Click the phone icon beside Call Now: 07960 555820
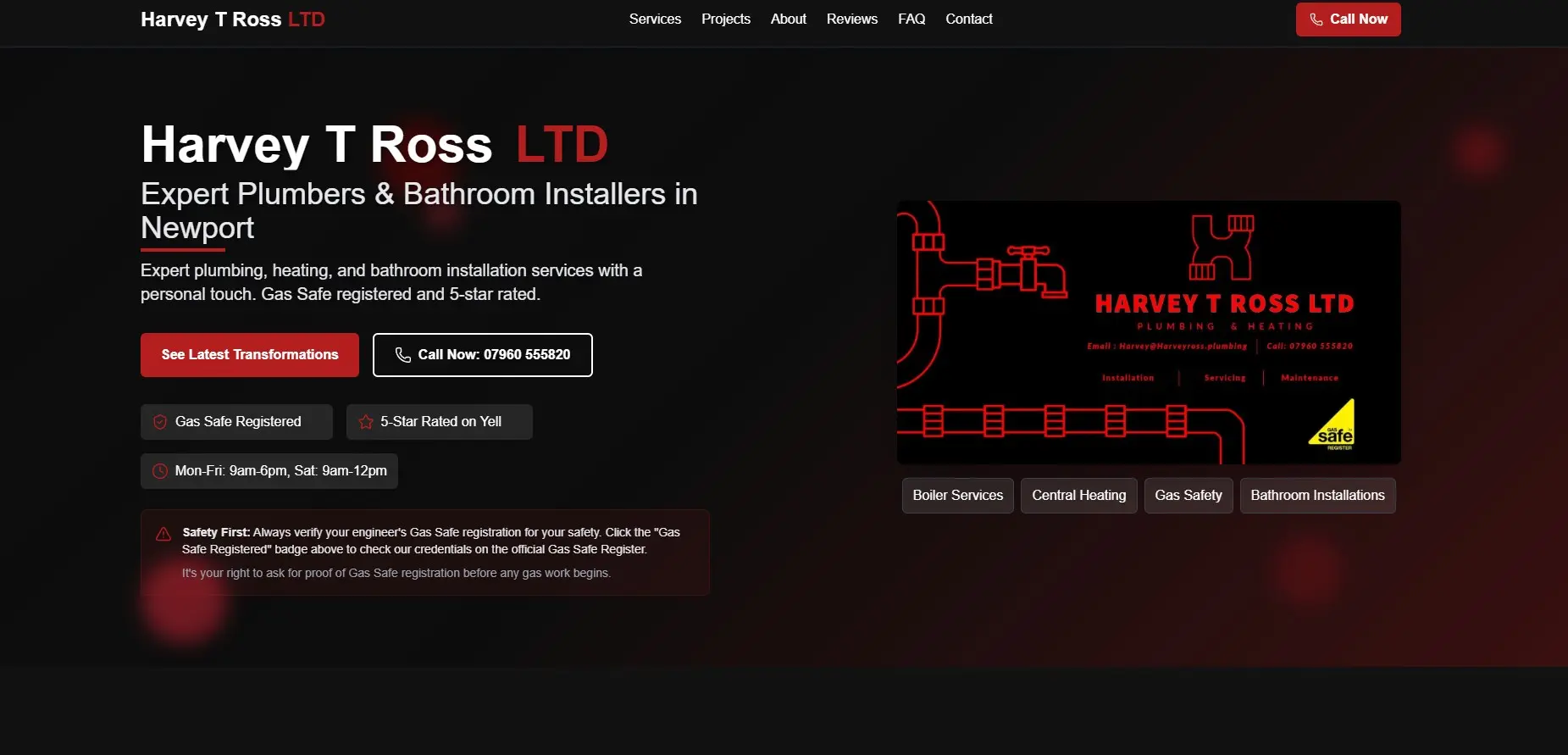 [403, 355]
